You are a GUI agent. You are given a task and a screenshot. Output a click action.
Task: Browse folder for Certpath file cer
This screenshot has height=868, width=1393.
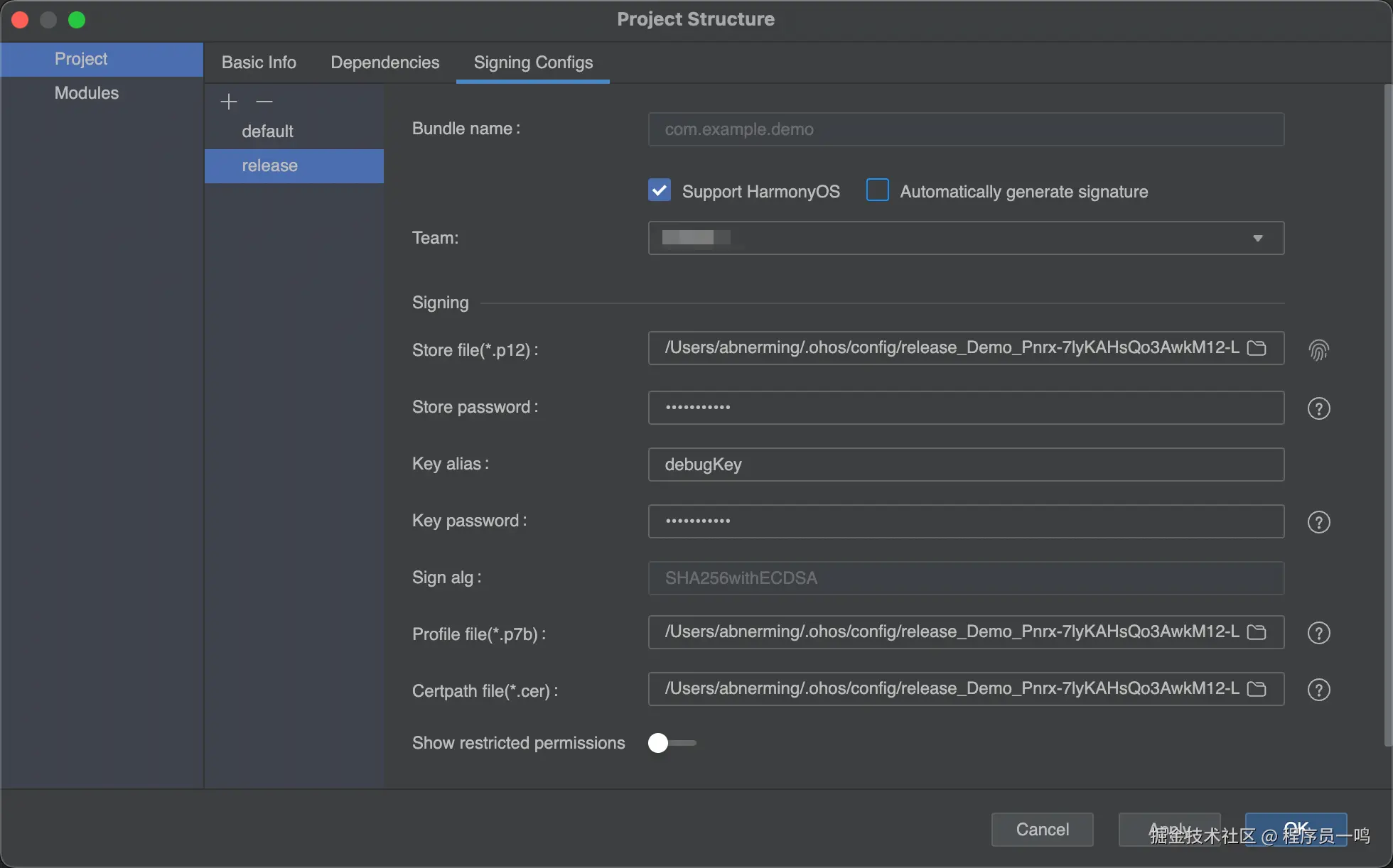point(1257,689)
